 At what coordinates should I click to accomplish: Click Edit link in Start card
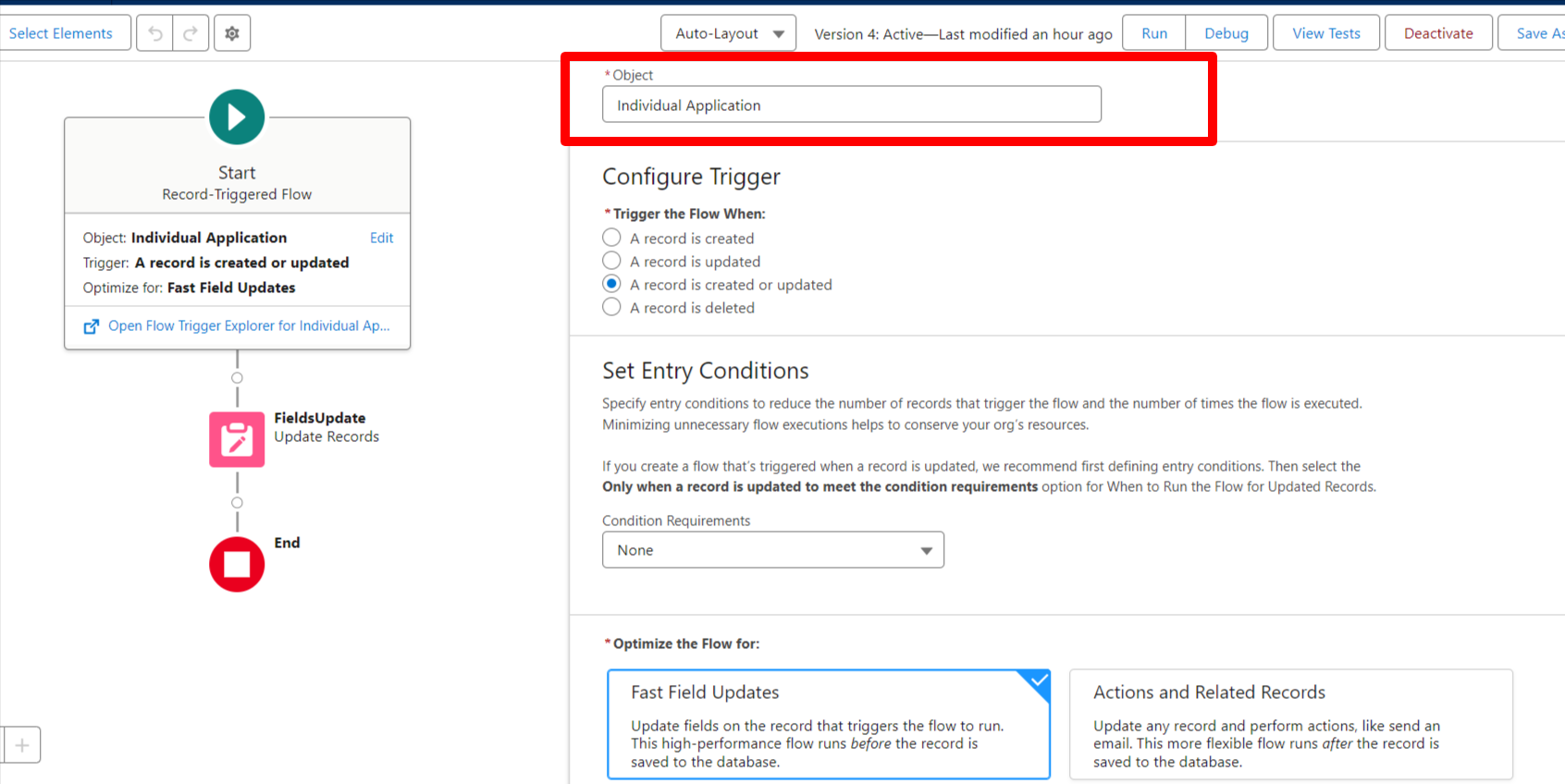(x=381, y=238)
